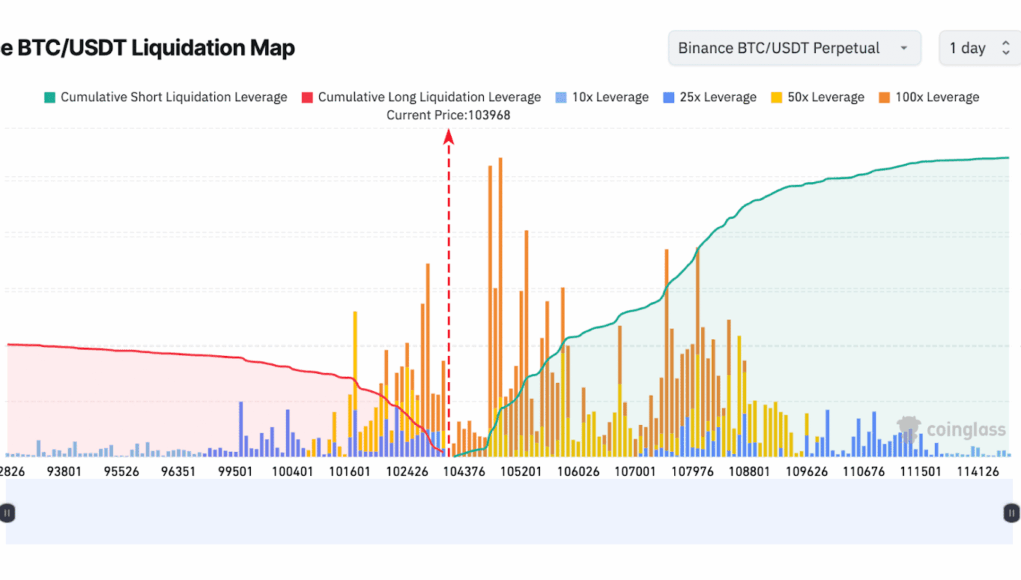
Task: Hide the 100x Leverage series via its label
Action: [x=937, y=97]
